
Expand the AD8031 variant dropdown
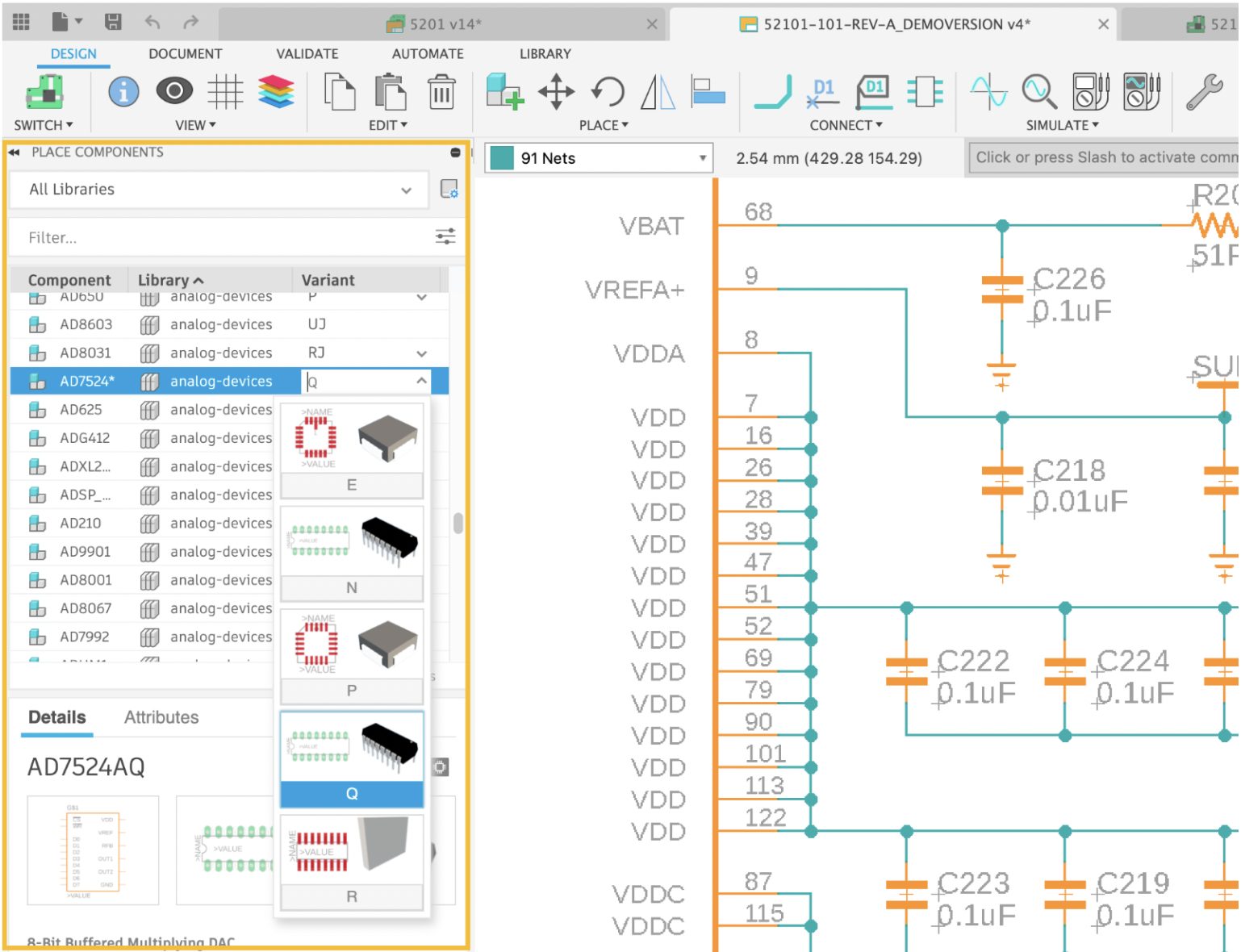coord(421,353)
